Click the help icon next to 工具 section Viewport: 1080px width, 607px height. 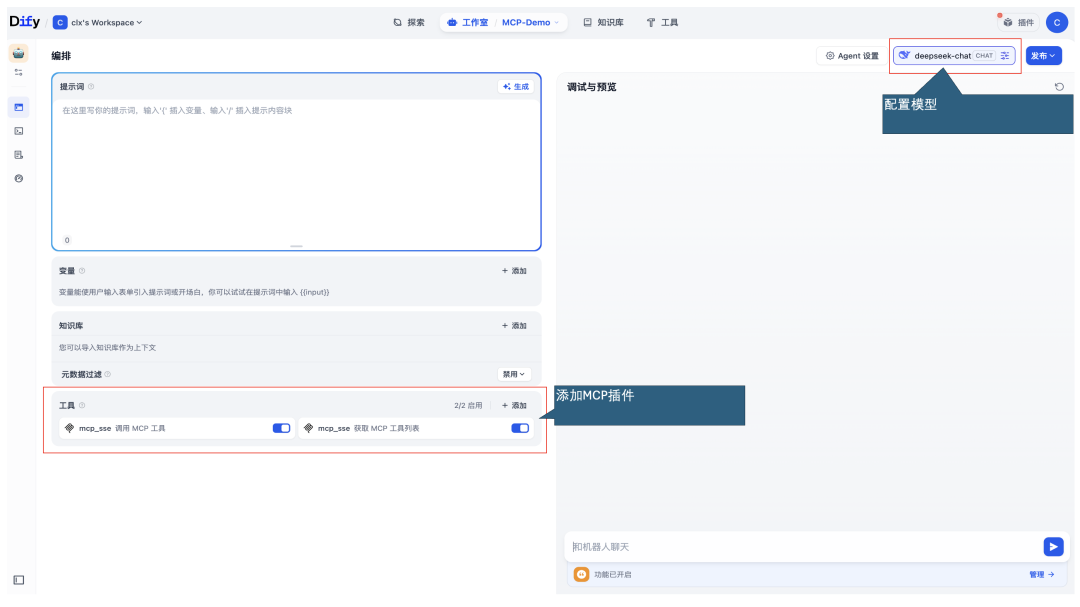pos(82,406)
